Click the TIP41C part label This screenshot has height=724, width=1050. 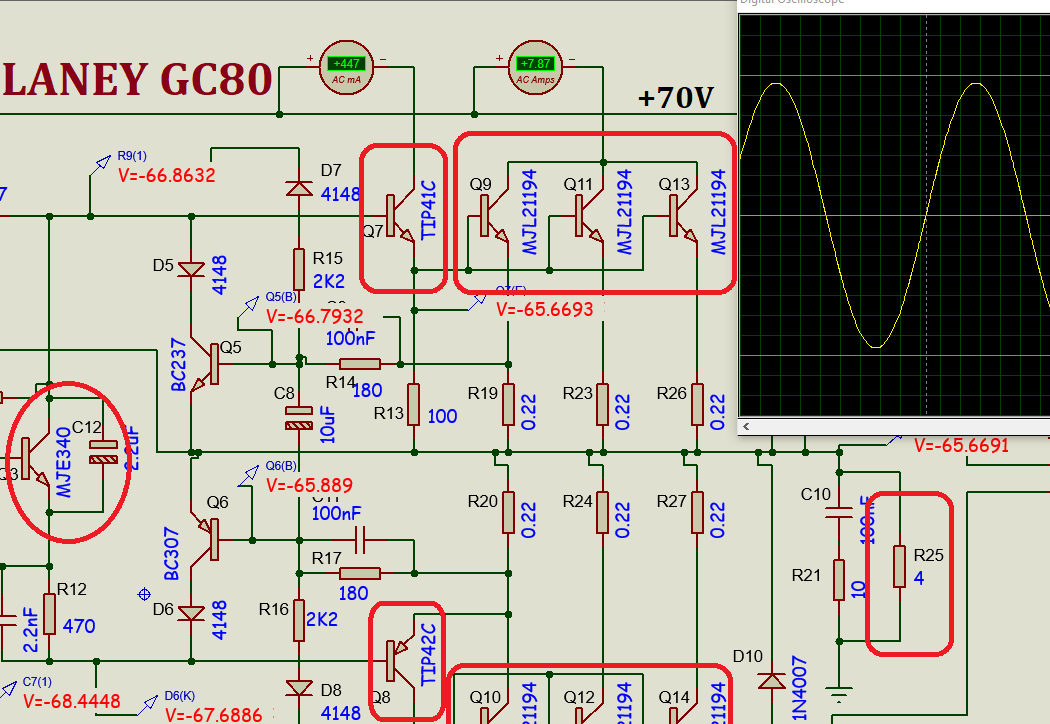click(429, 210)
